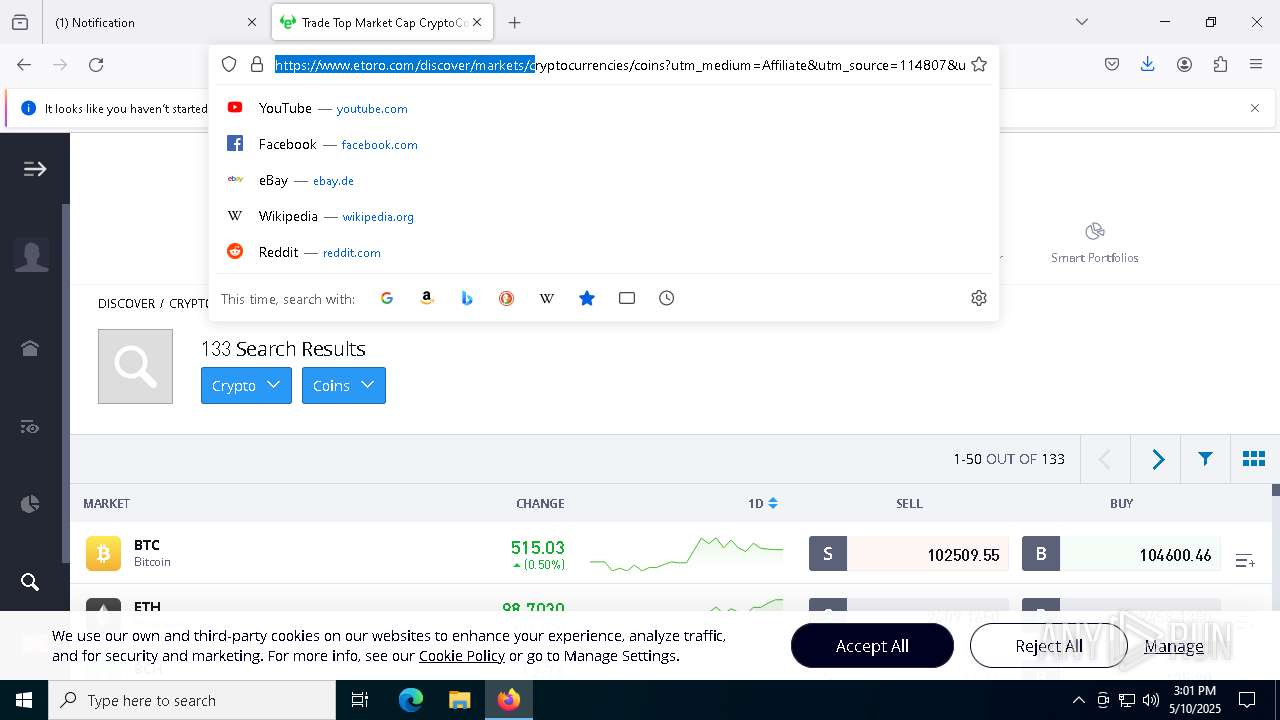Go to next page of results
Screen dimensions: 1280x720
click(1157, 459)
